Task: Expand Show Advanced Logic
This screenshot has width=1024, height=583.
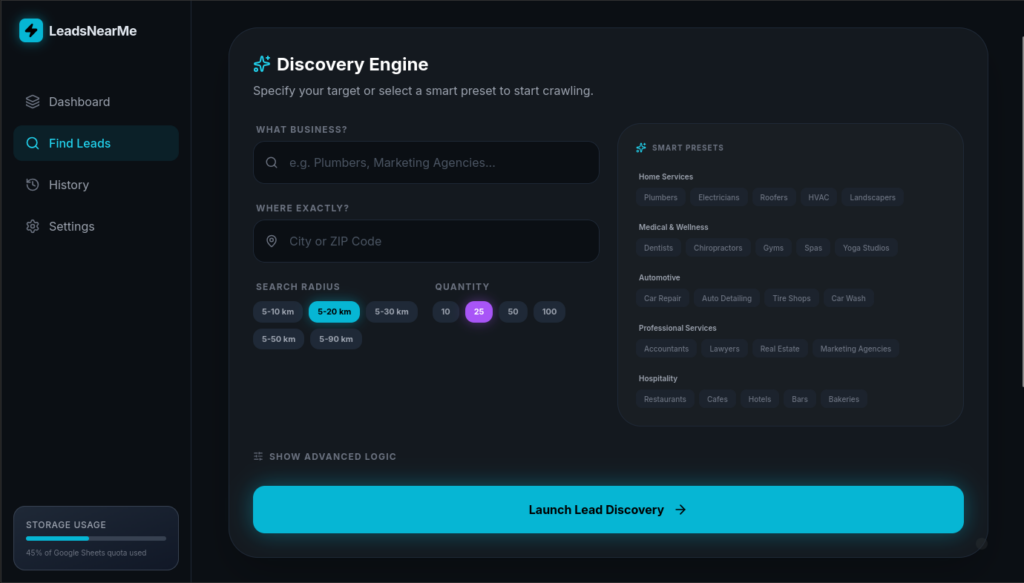Action: pyautogui.click(x=325, y=456)
